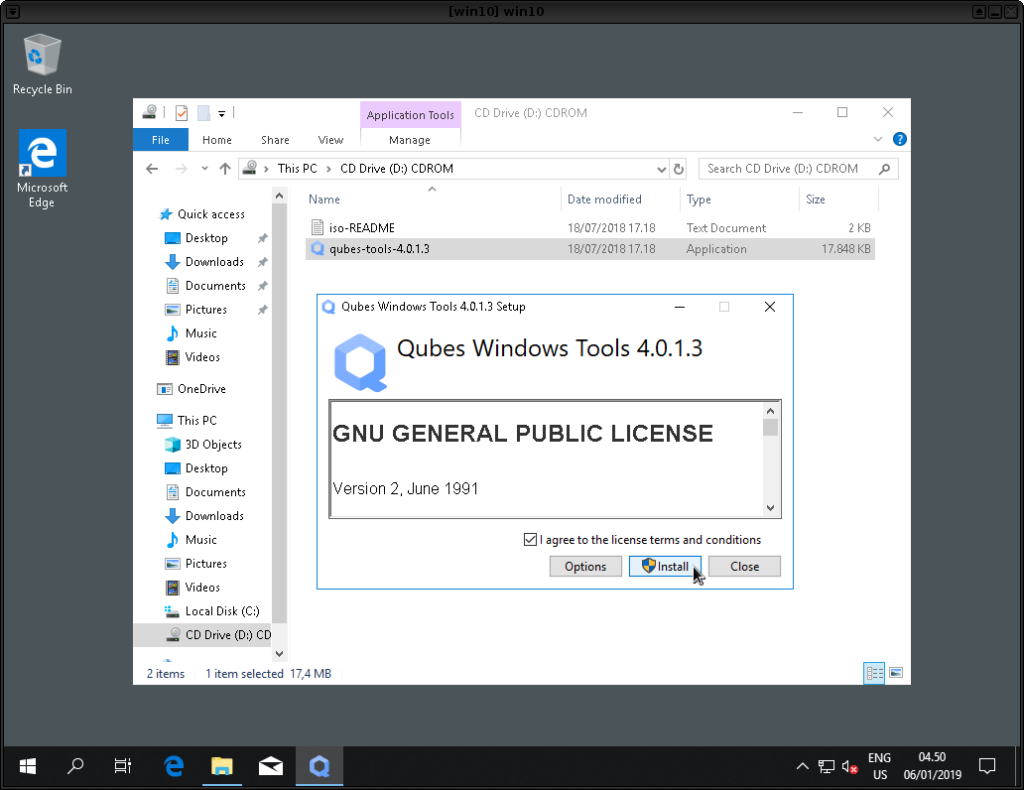Switch to Qubes installer taskbar icon

click(x=319, y=766)
